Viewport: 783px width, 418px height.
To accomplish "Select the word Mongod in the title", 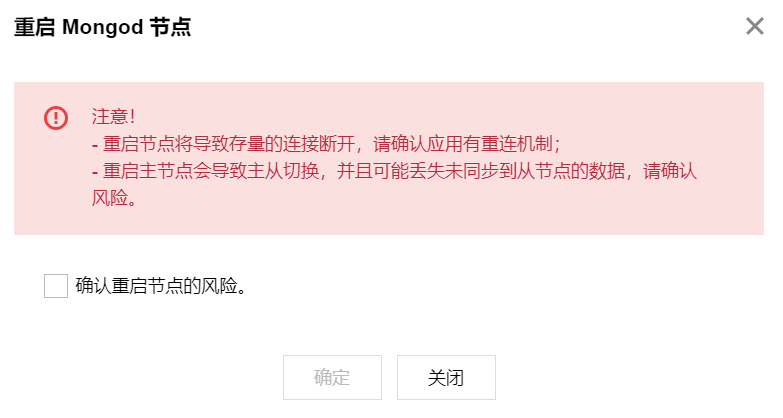I will tap(102, 27).
